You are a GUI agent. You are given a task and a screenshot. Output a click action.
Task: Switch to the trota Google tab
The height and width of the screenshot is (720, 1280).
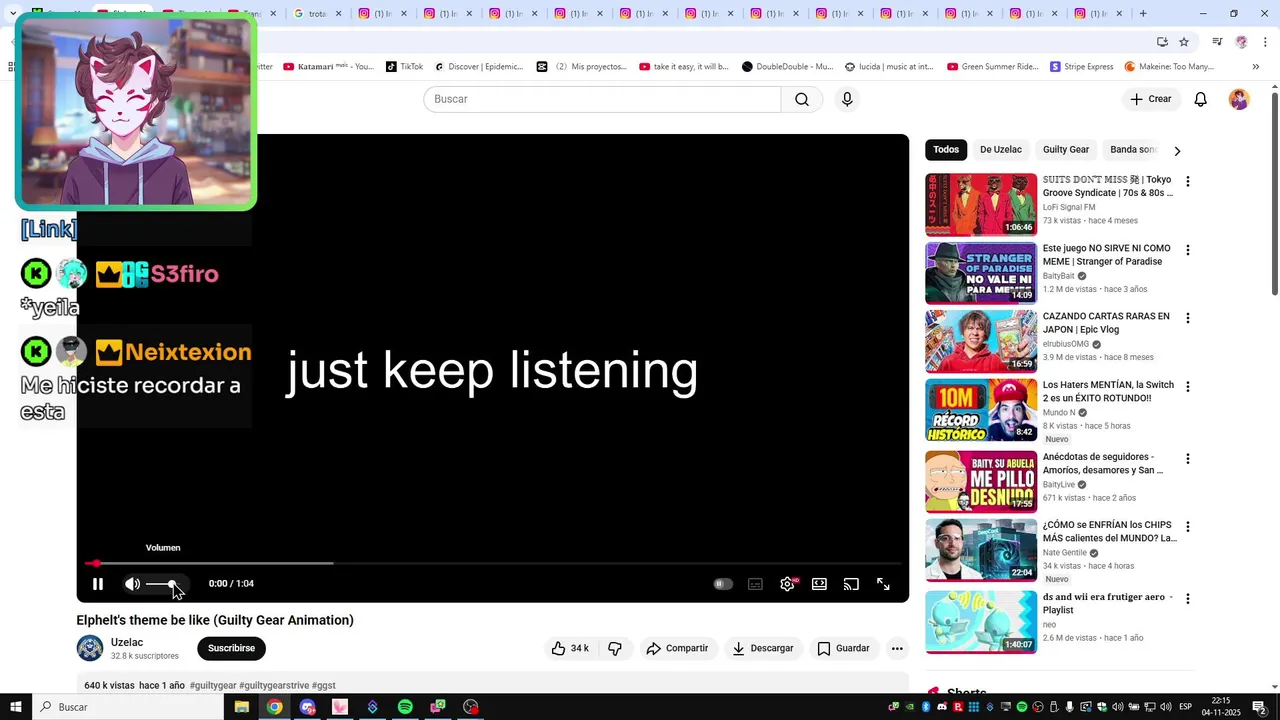[x=317, y=14]
